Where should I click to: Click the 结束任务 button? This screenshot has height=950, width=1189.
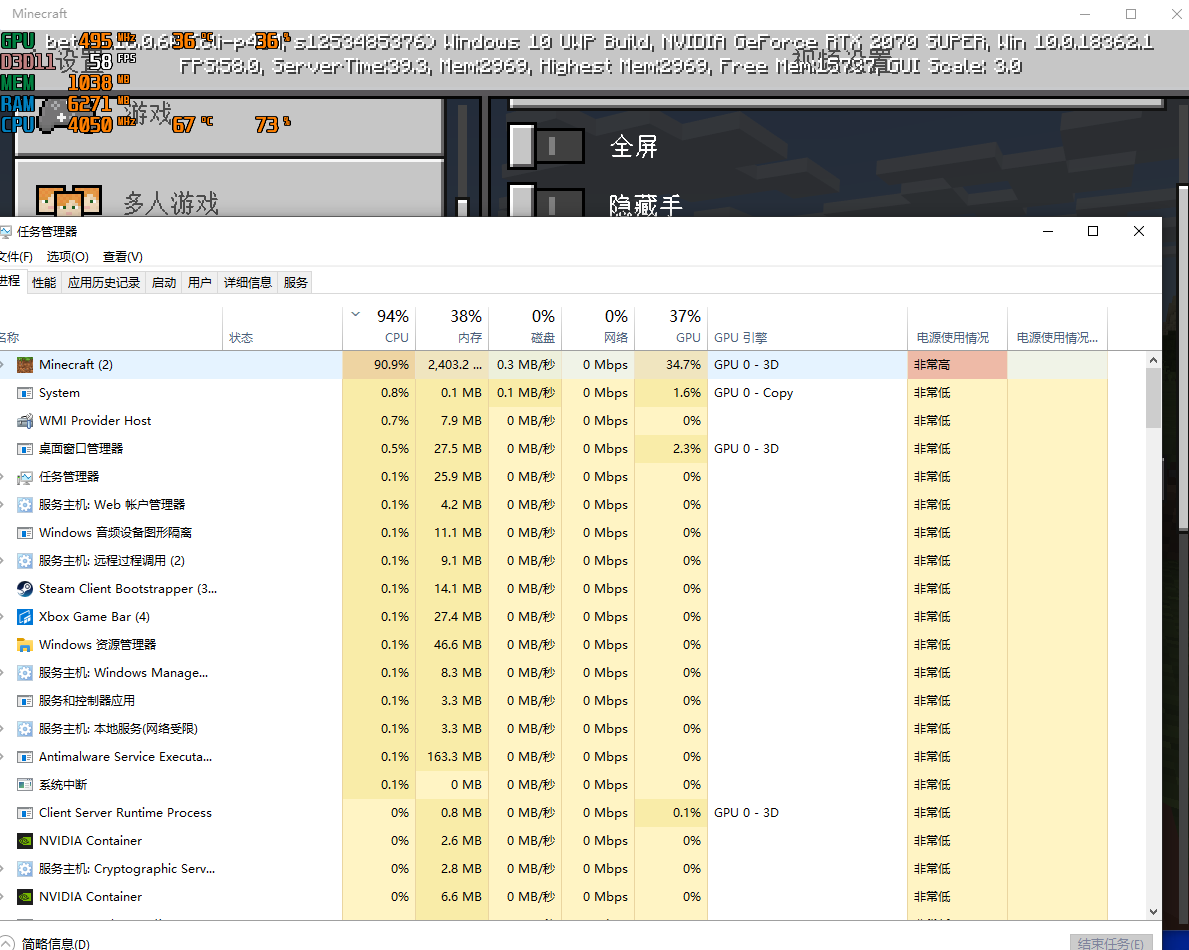coord(1110,943)
